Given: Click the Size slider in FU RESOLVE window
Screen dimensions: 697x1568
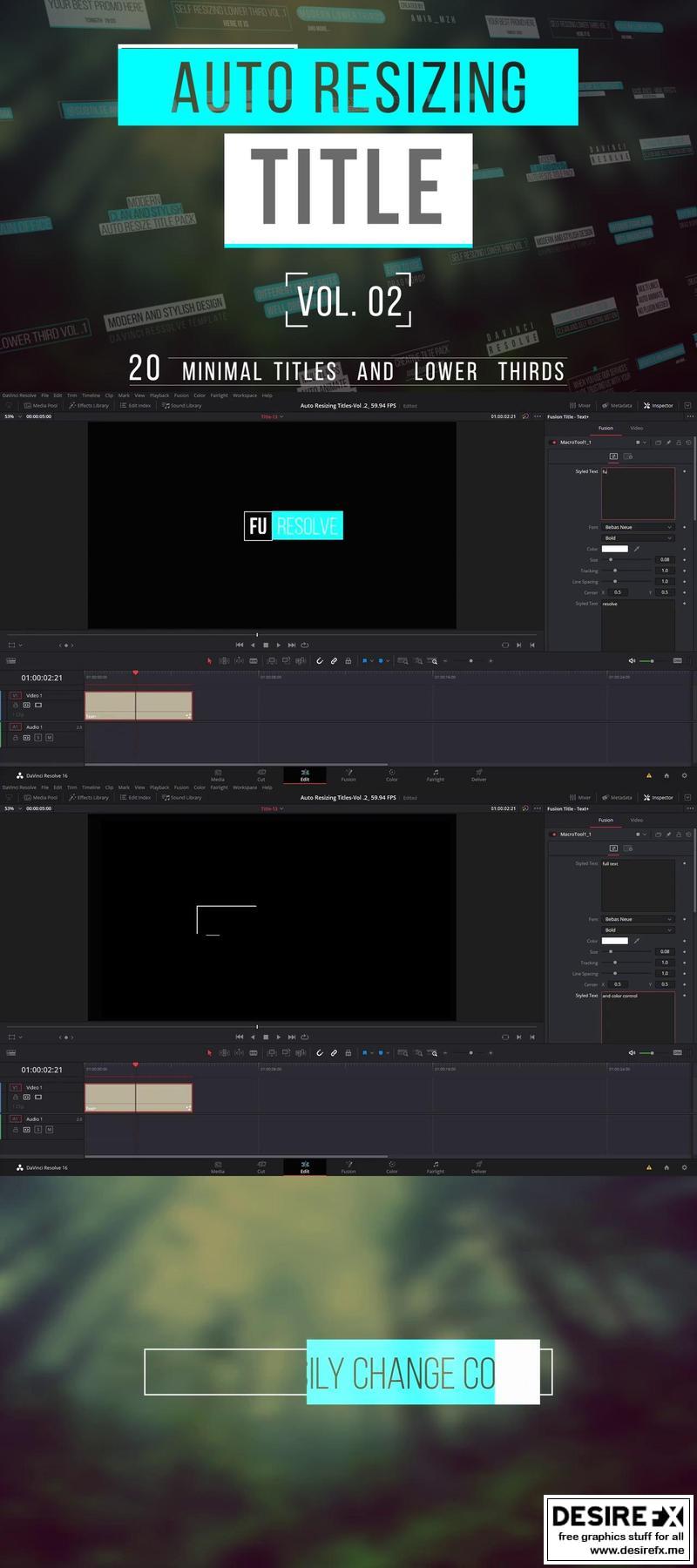Looking at the screenshot, I should [x=626, y=560].
